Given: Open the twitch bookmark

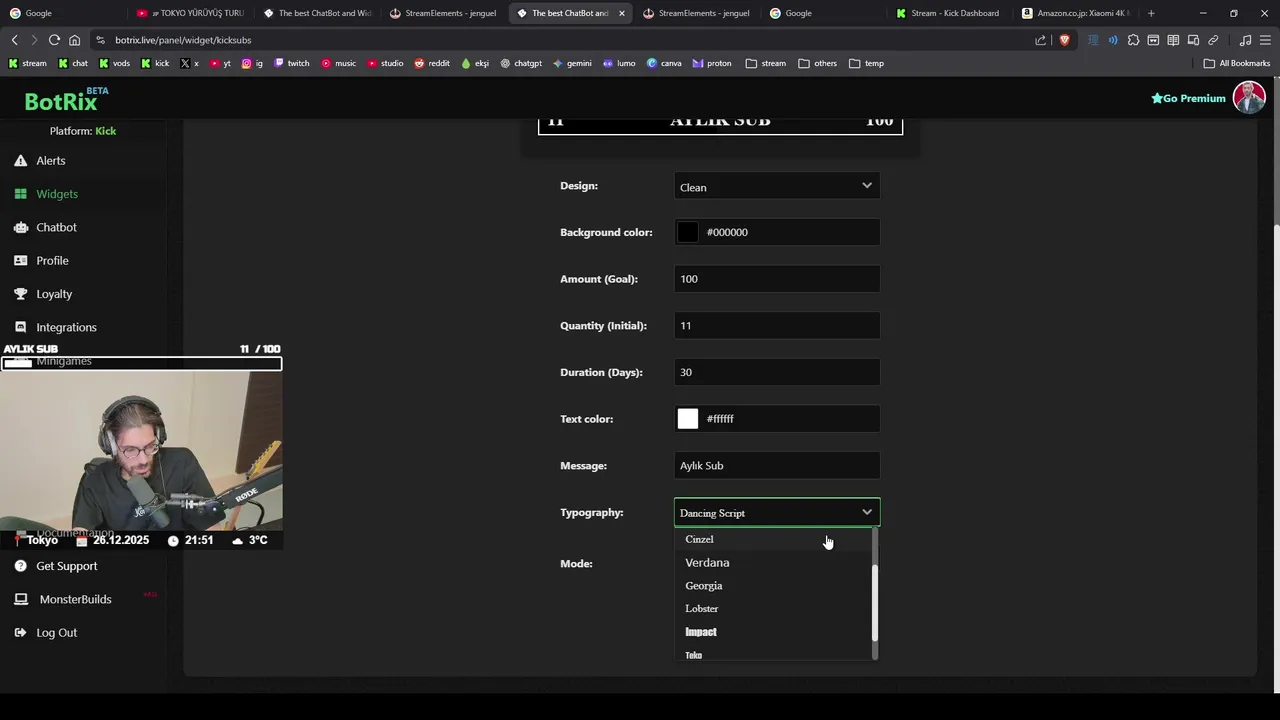Looking at the screenshot, I should tap(291, 63).
